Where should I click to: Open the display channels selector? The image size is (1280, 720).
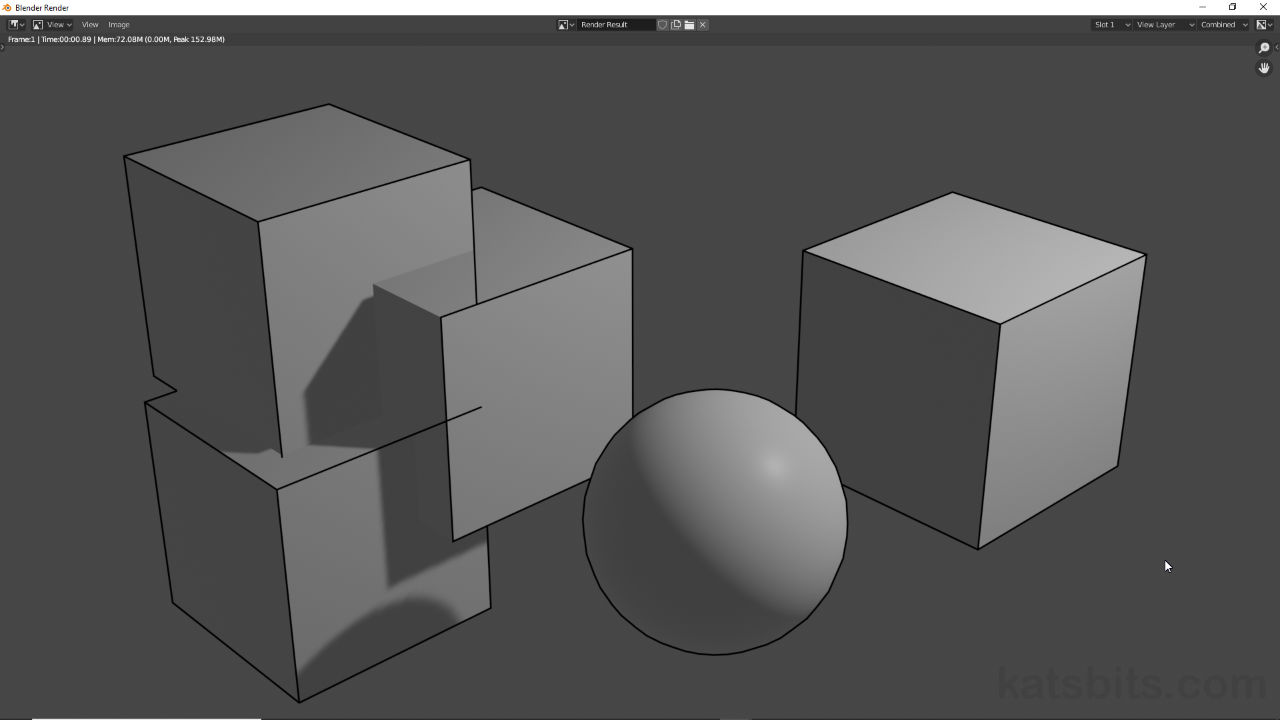point(1264,24)
